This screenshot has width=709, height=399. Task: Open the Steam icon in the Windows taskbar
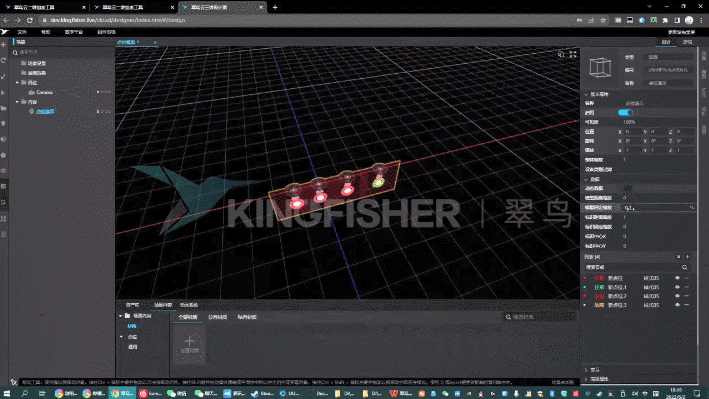point(255,394)
